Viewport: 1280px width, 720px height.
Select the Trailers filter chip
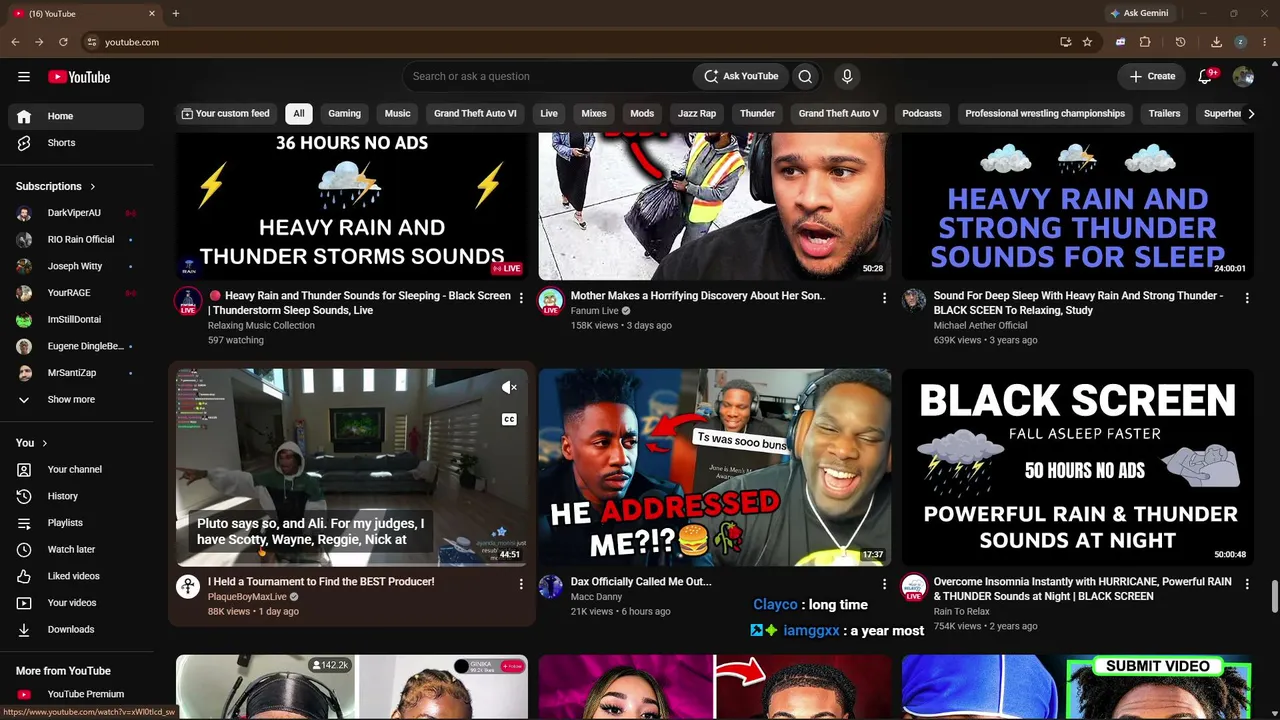(1164, 114)
